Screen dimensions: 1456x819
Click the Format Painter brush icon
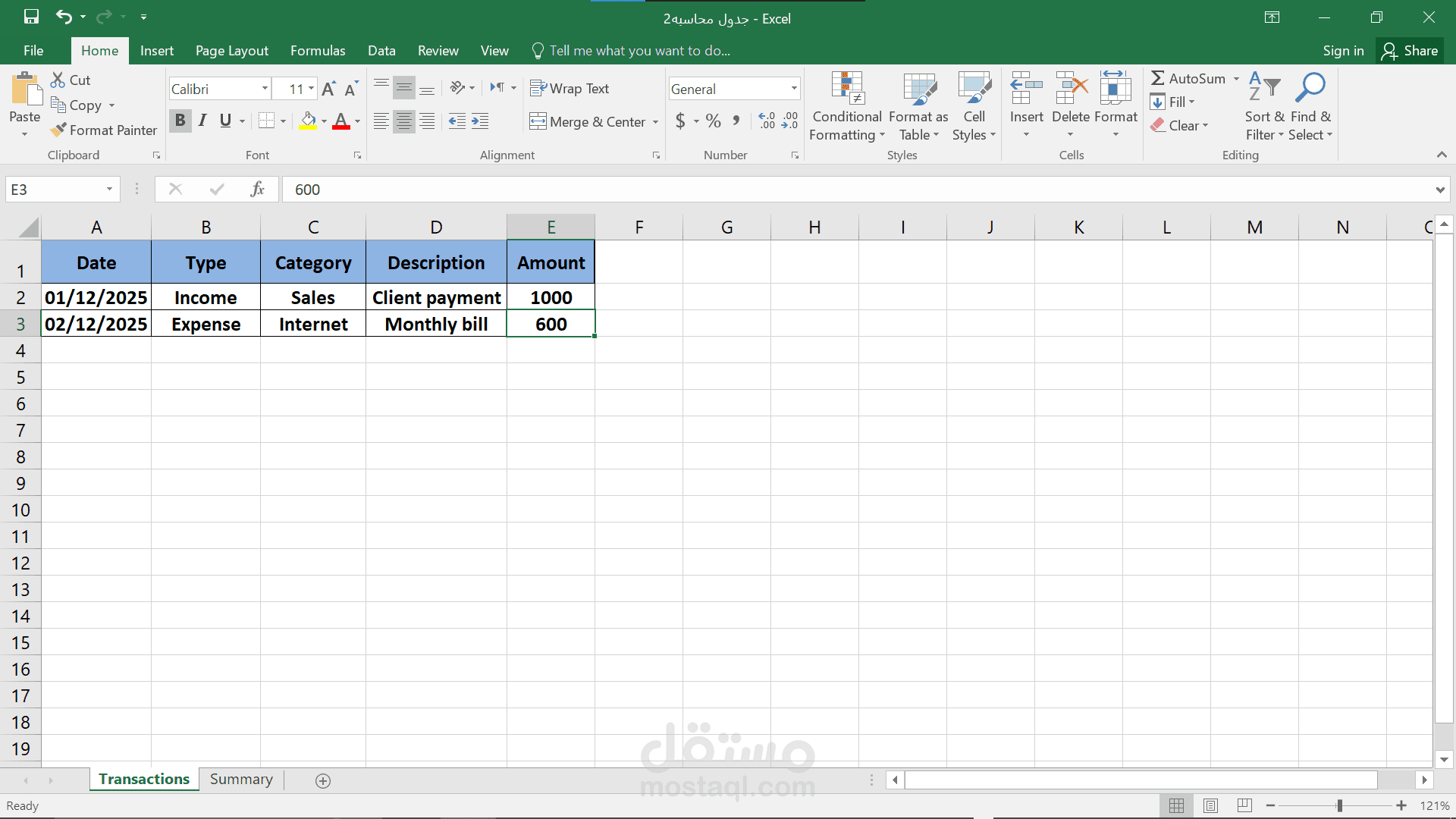(58, 130)
